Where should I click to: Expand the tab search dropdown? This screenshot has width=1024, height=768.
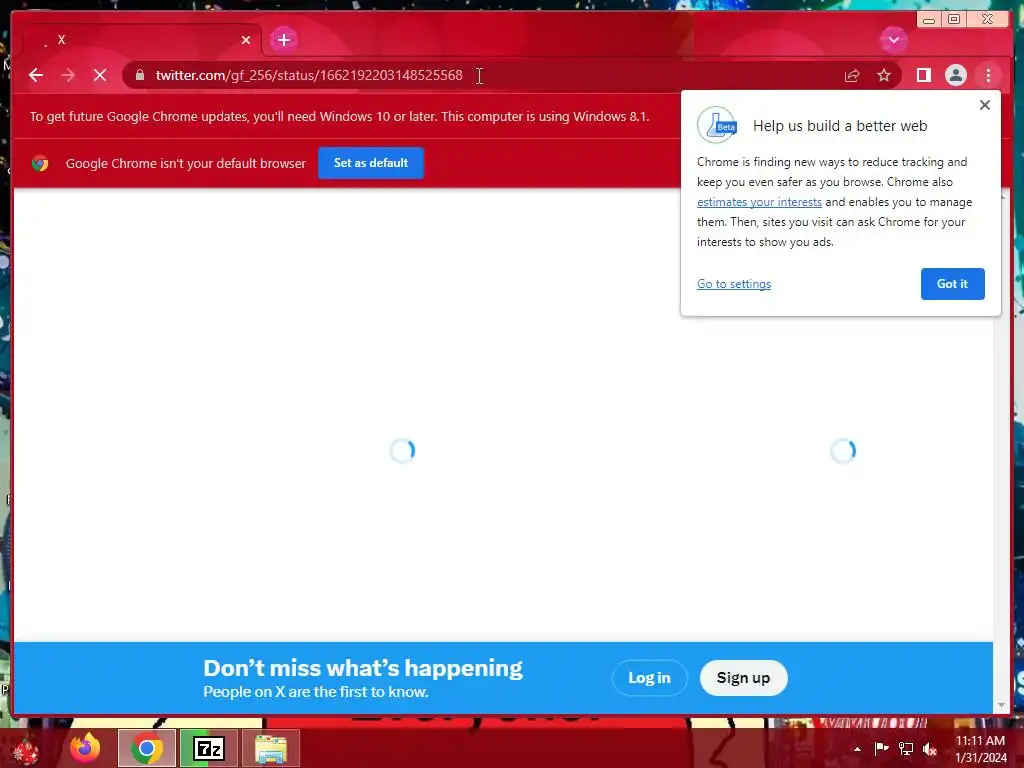point(893,40)
